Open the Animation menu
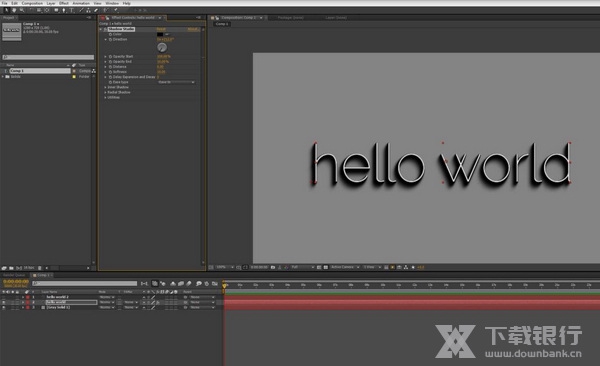This screenshot has height=366, width=600. (81, 3)
